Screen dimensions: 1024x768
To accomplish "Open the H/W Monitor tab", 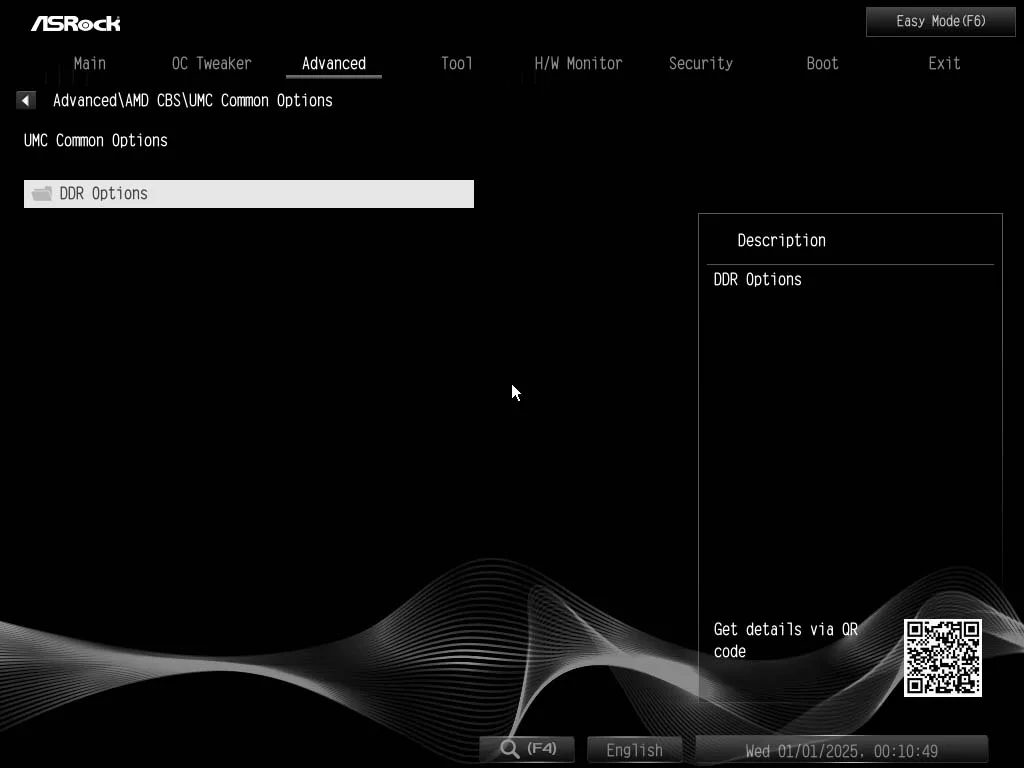I will pos(579,63).
